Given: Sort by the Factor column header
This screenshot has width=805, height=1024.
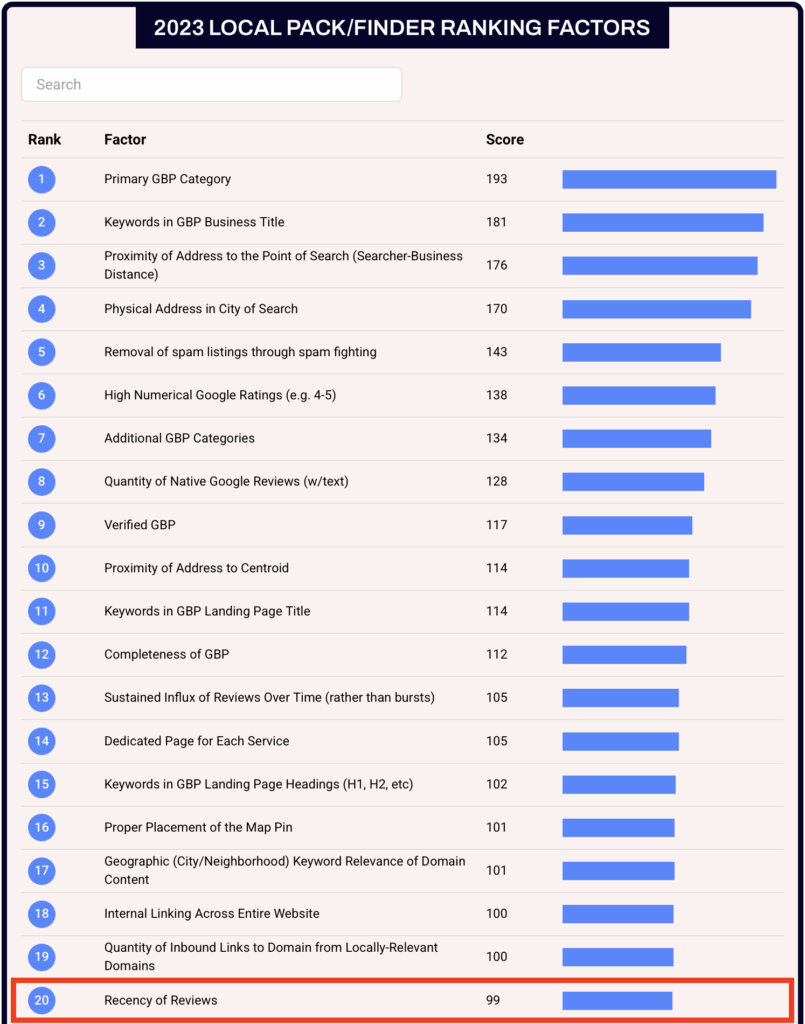Looking at the screenshot, I should (125, 140).
